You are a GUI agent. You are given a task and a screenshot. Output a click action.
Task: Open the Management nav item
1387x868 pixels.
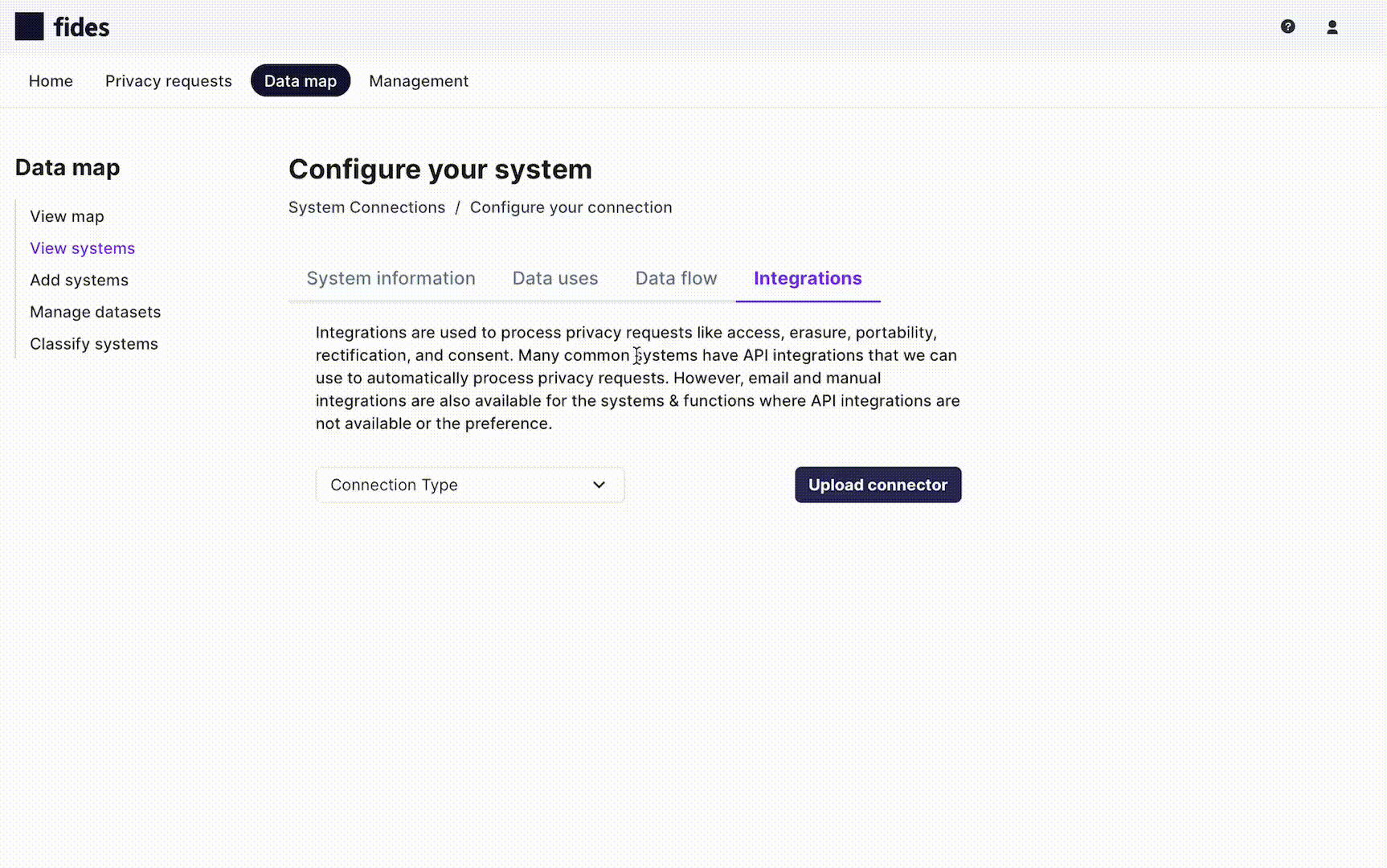click(x=419, y=80)
